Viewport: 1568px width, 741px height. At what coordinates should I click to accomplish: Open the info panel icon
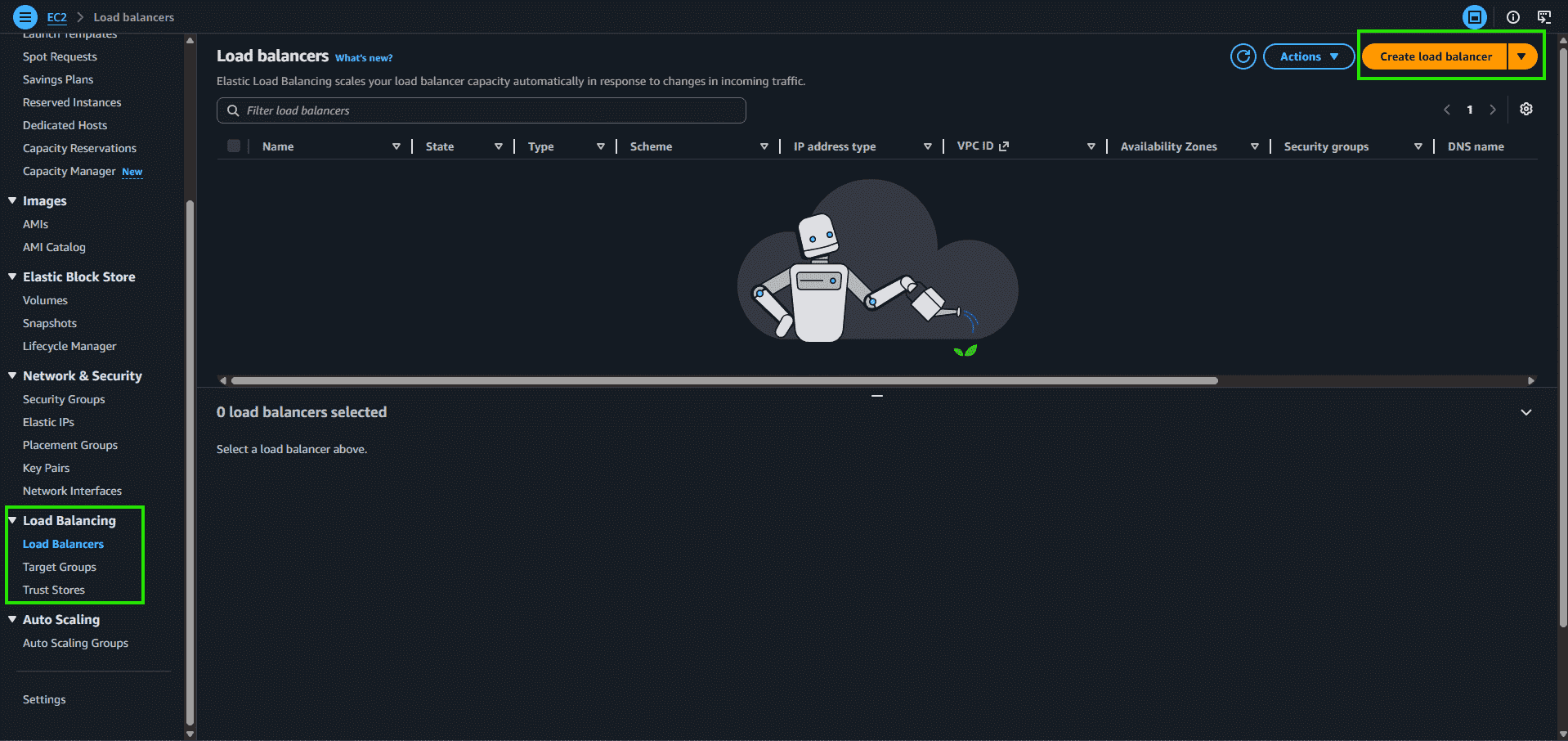coord(1513,17)
